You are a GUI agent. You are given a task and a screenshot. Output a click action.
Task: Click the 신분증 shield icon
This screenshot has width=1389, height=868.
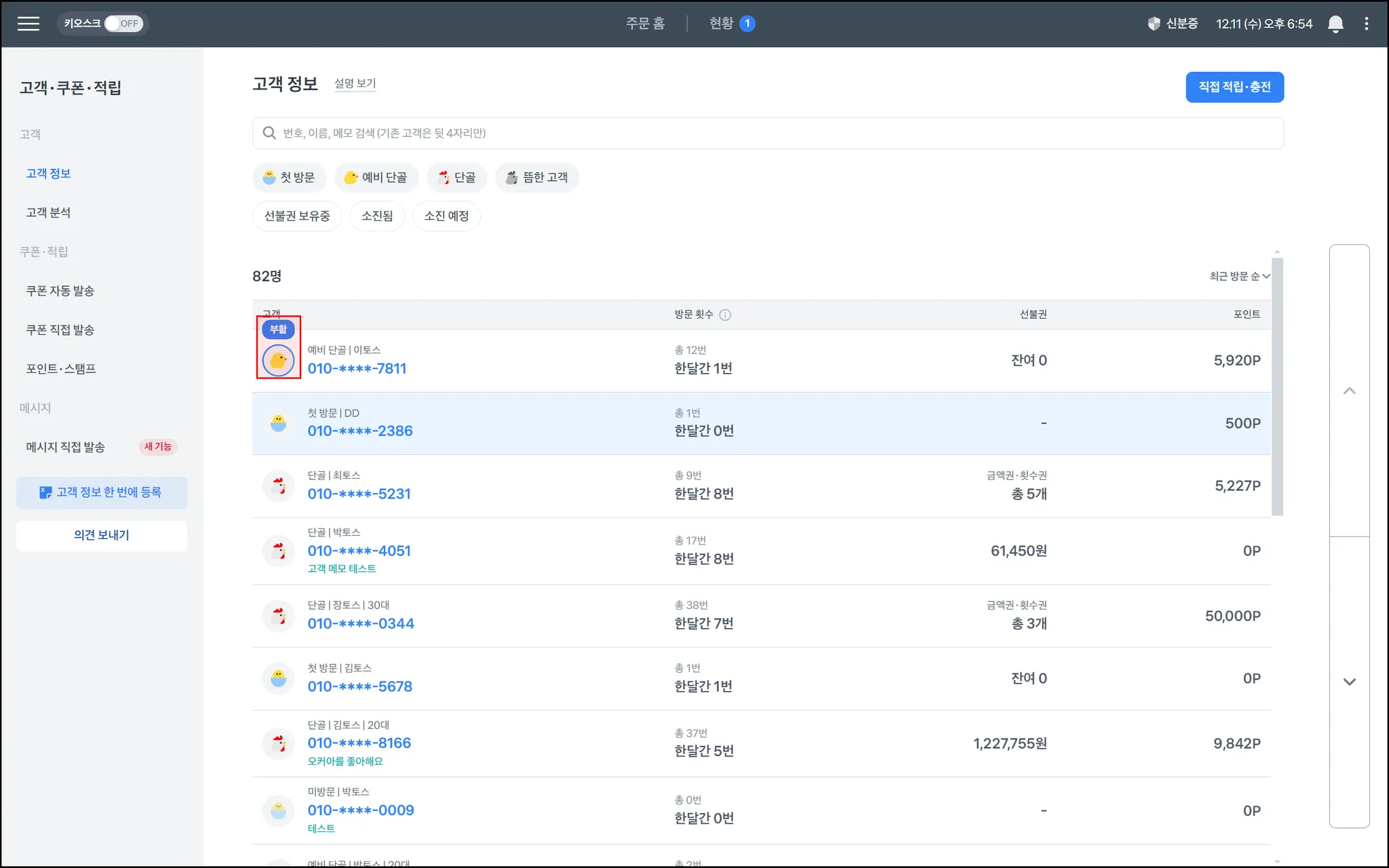coord(1154,24)
